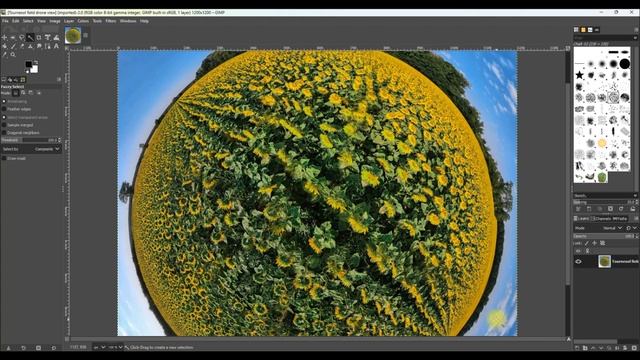Select the Eraser tool
Viewport: 640px width, 360px height.
point(22,46)
